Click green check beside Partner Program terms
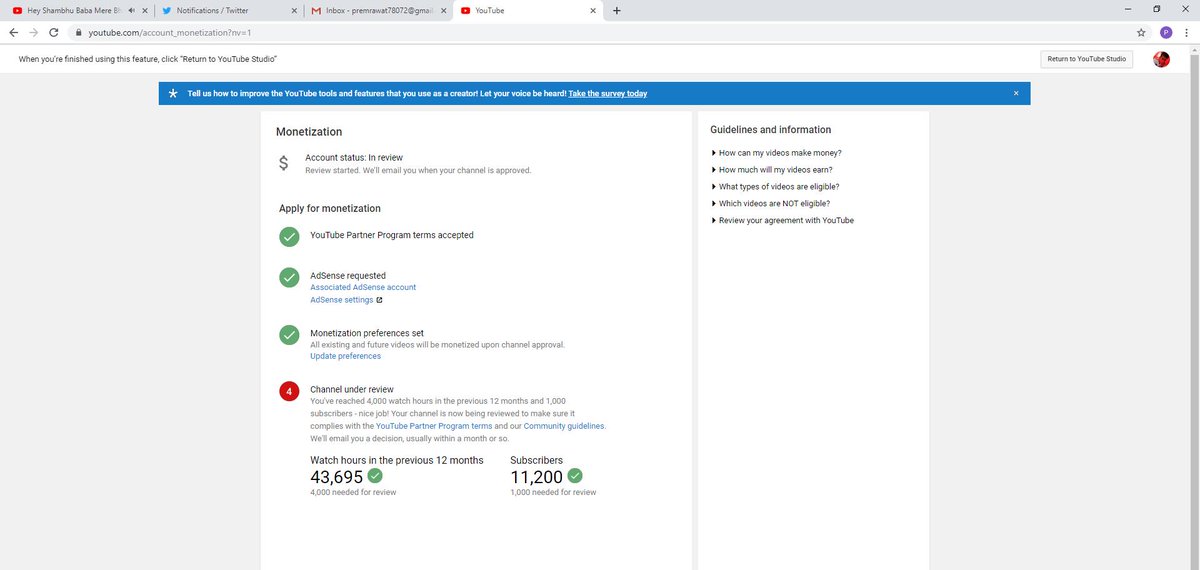1200x570 pixels. tap(289, 237)
